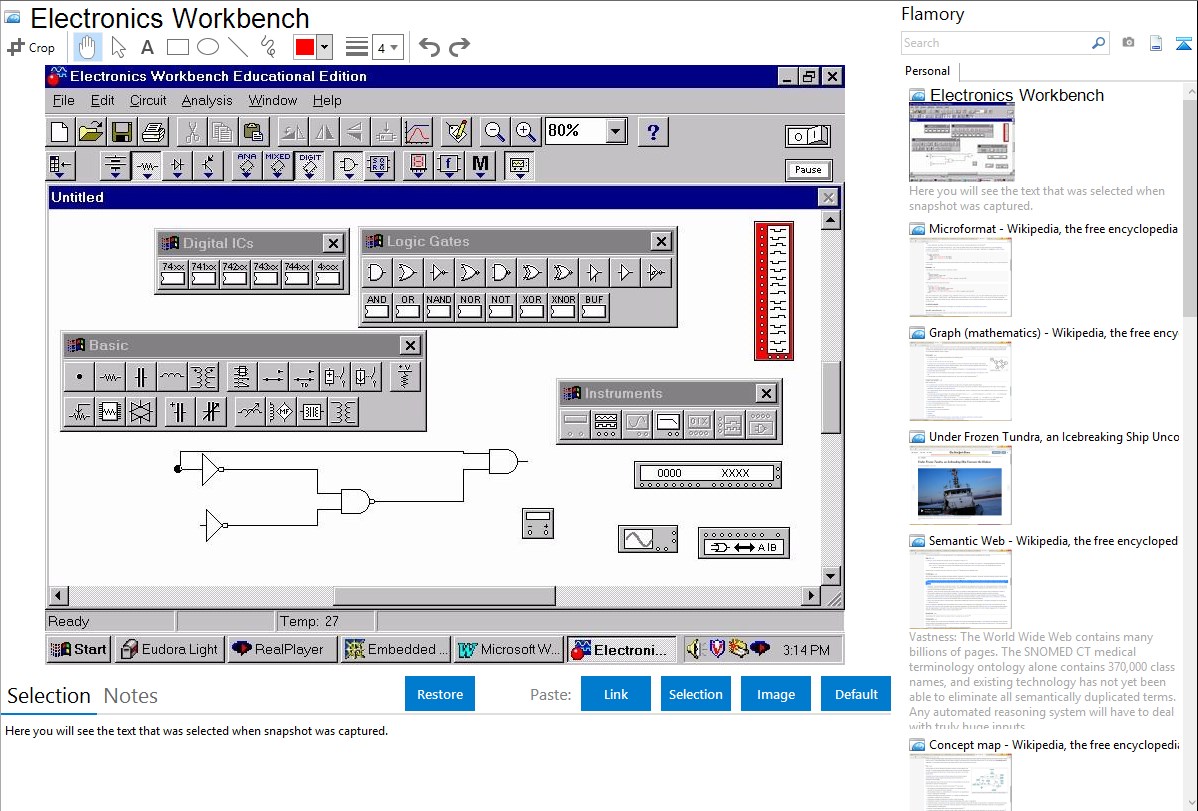The width and height of the screenshot is (1198, 811).
Task: Click the logic converter A|B instrument
Action: (743, 543)
